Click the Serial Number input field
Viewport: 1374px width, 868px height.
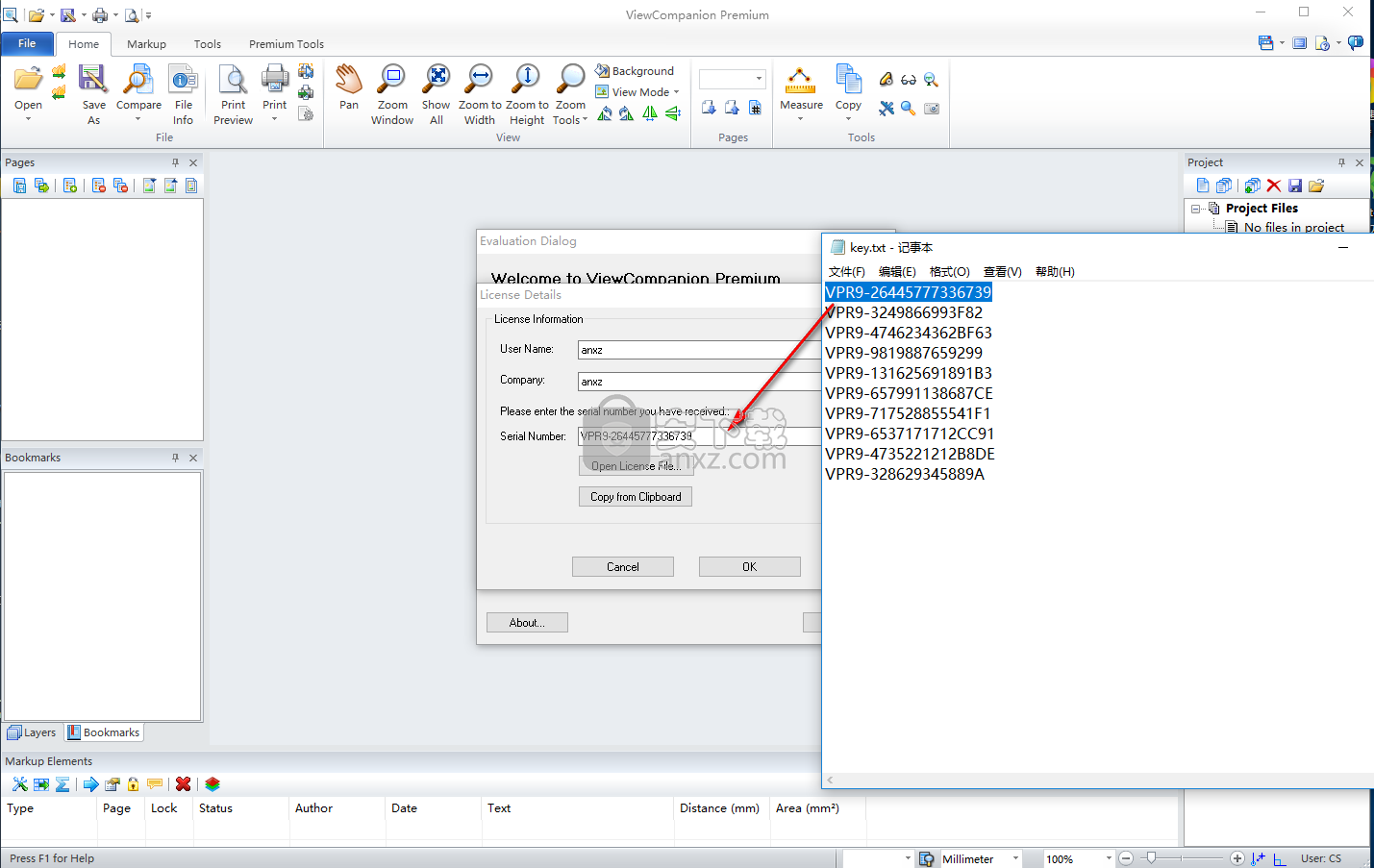click(699, 436)
